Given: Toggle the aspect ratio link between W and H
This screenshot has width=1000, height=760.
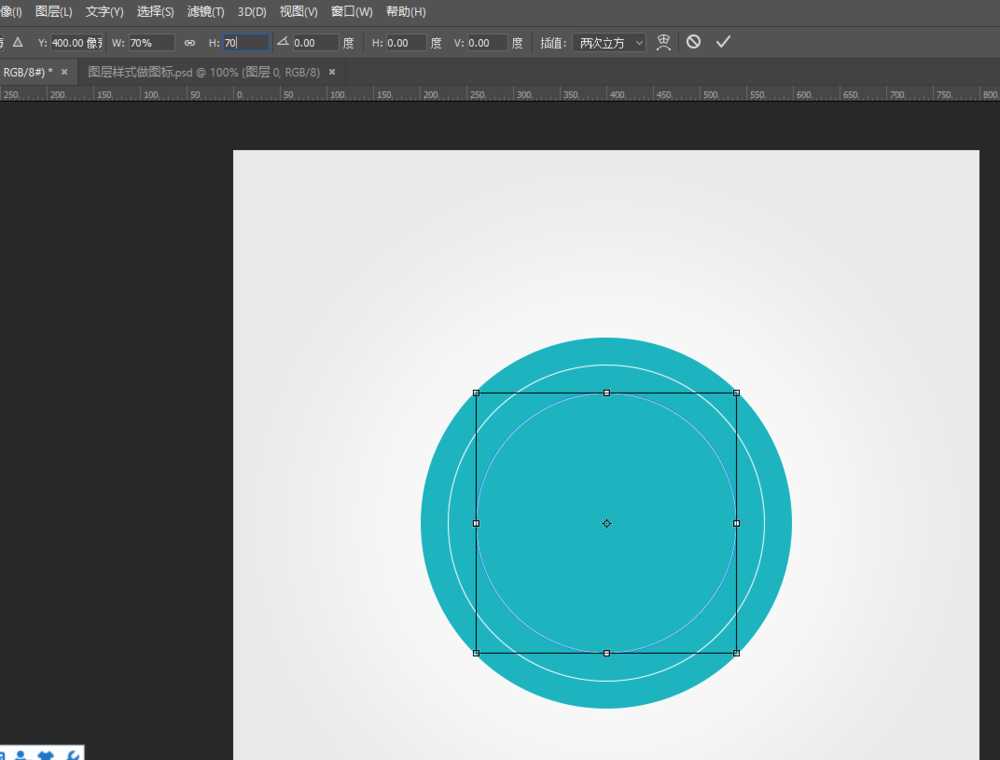Looking at the screenshot, I should (x=189, y=43).
